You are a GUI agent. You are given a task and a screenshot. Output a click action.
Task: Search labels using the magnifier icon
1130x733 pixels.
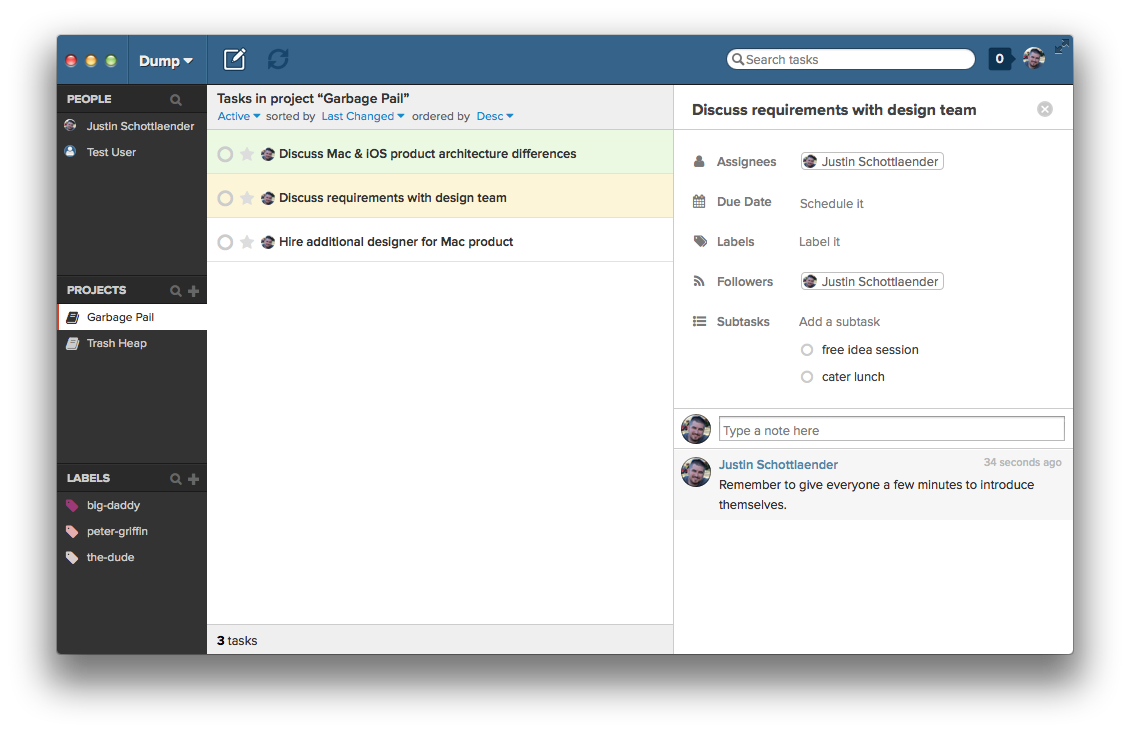click(175, 479)
